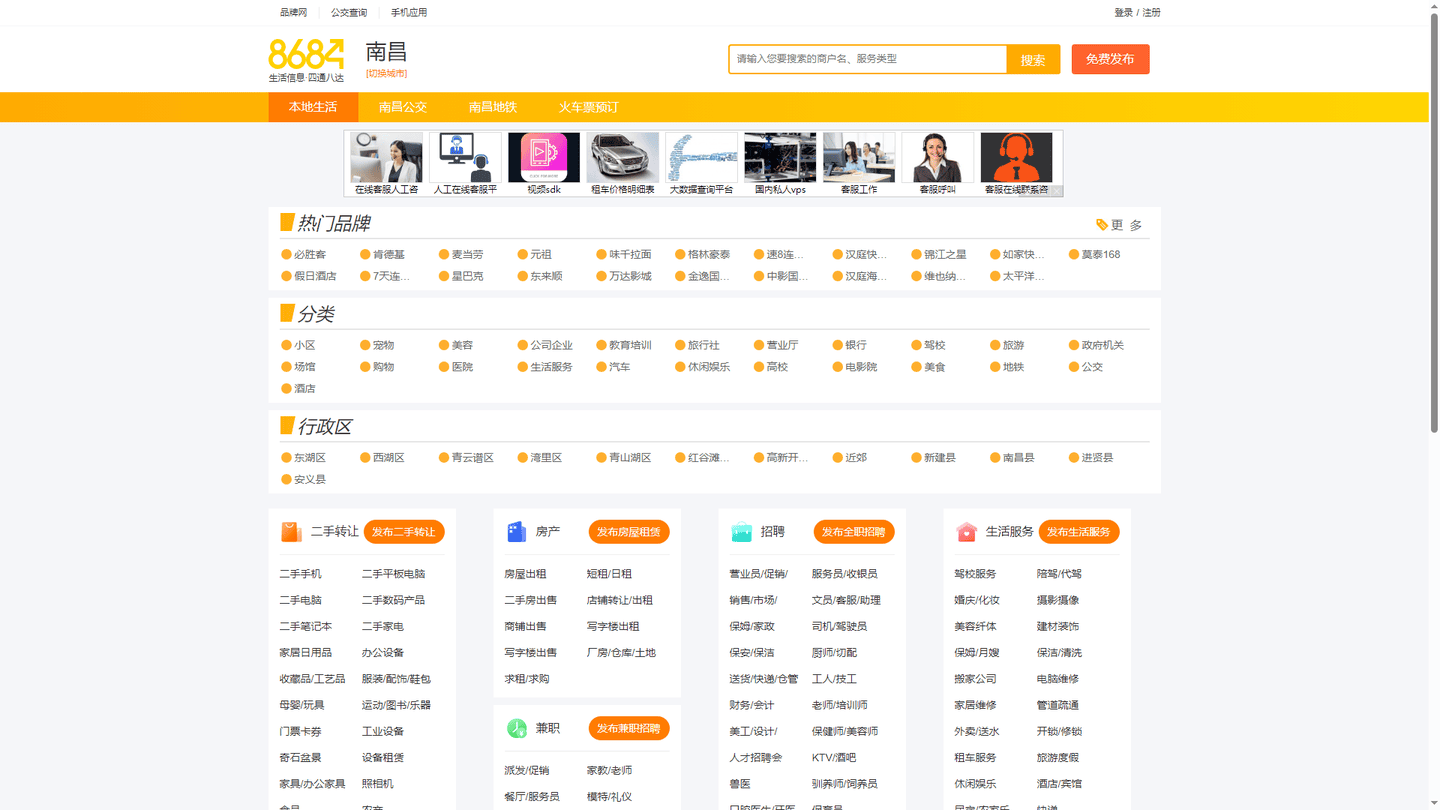The image size is (1440, 810).
Task: Open the 小区 category link
Action: pyautogui.click(x=305, y=345)
